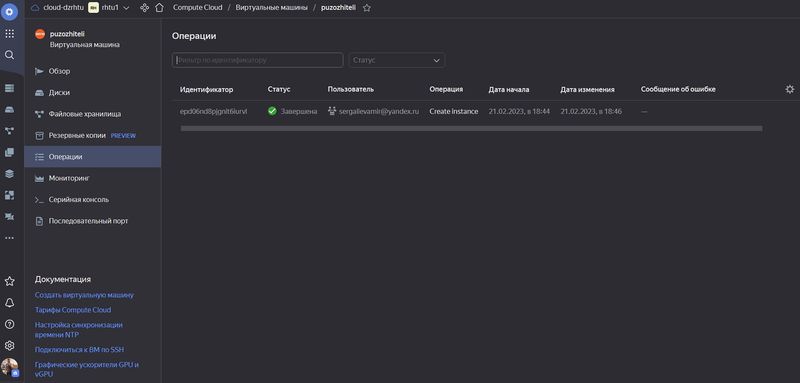Open Файловые хранилища menu item
The image size is (800, 383).
pos(92,114)
